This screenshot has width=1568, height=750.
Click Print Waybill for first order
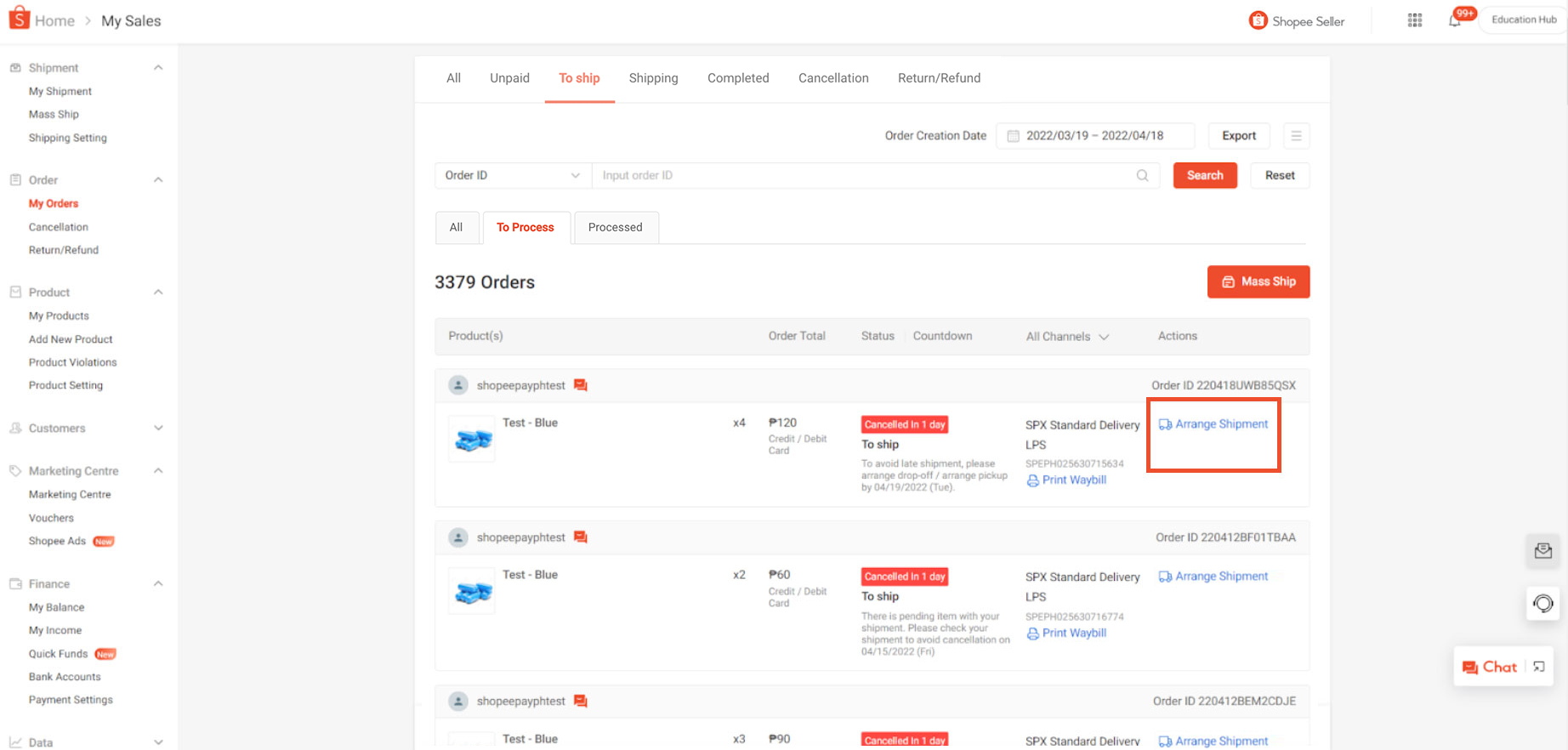pyautogui.click(x=1073, y=480)
